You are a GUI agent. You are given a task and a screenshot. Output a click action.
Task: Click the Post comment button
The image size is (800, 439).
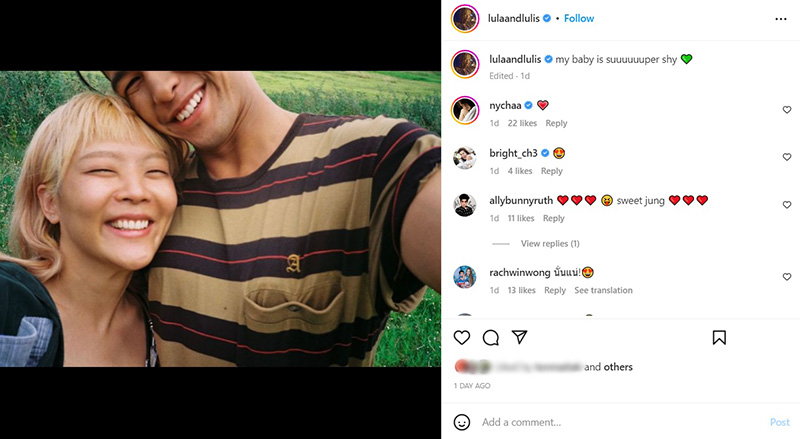tap(779, 422)
